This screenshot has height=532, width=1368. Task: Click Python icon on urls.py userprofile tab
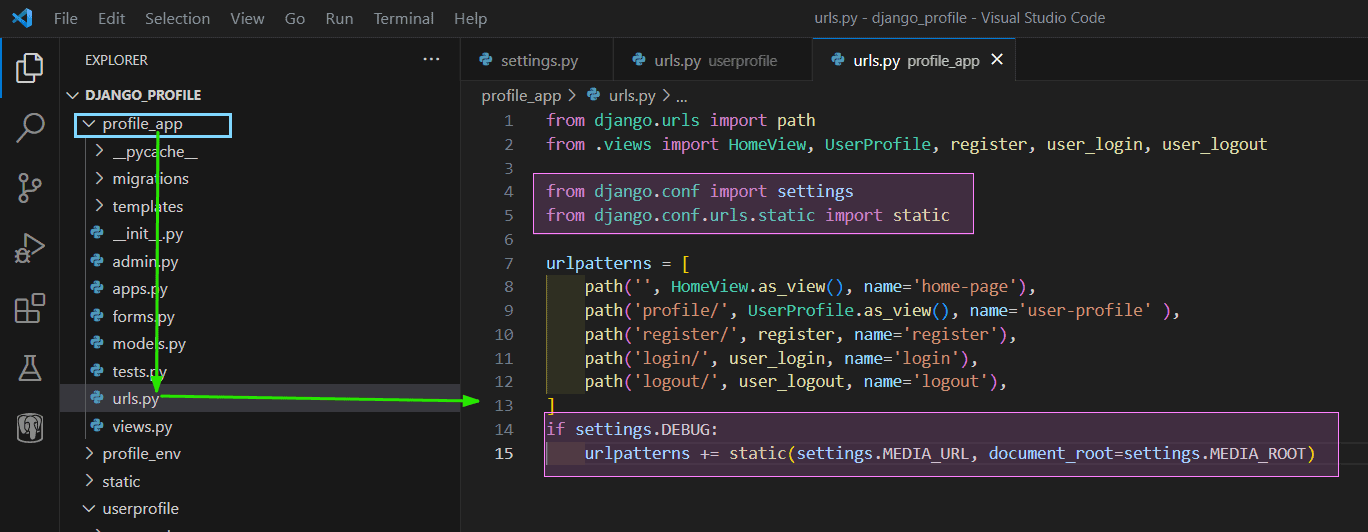click(640, 60)
